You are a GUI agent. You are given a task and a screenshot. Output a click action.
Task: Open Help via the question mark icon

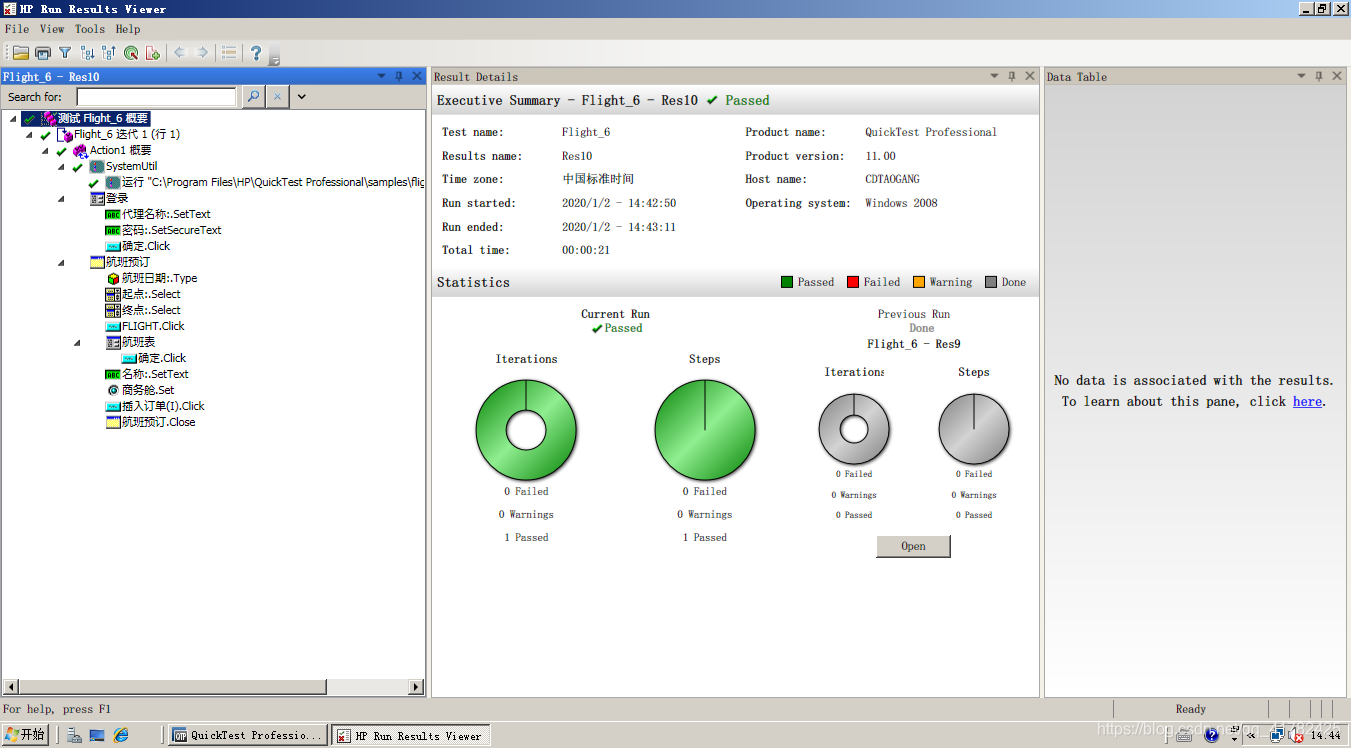[x=256, y=53]
